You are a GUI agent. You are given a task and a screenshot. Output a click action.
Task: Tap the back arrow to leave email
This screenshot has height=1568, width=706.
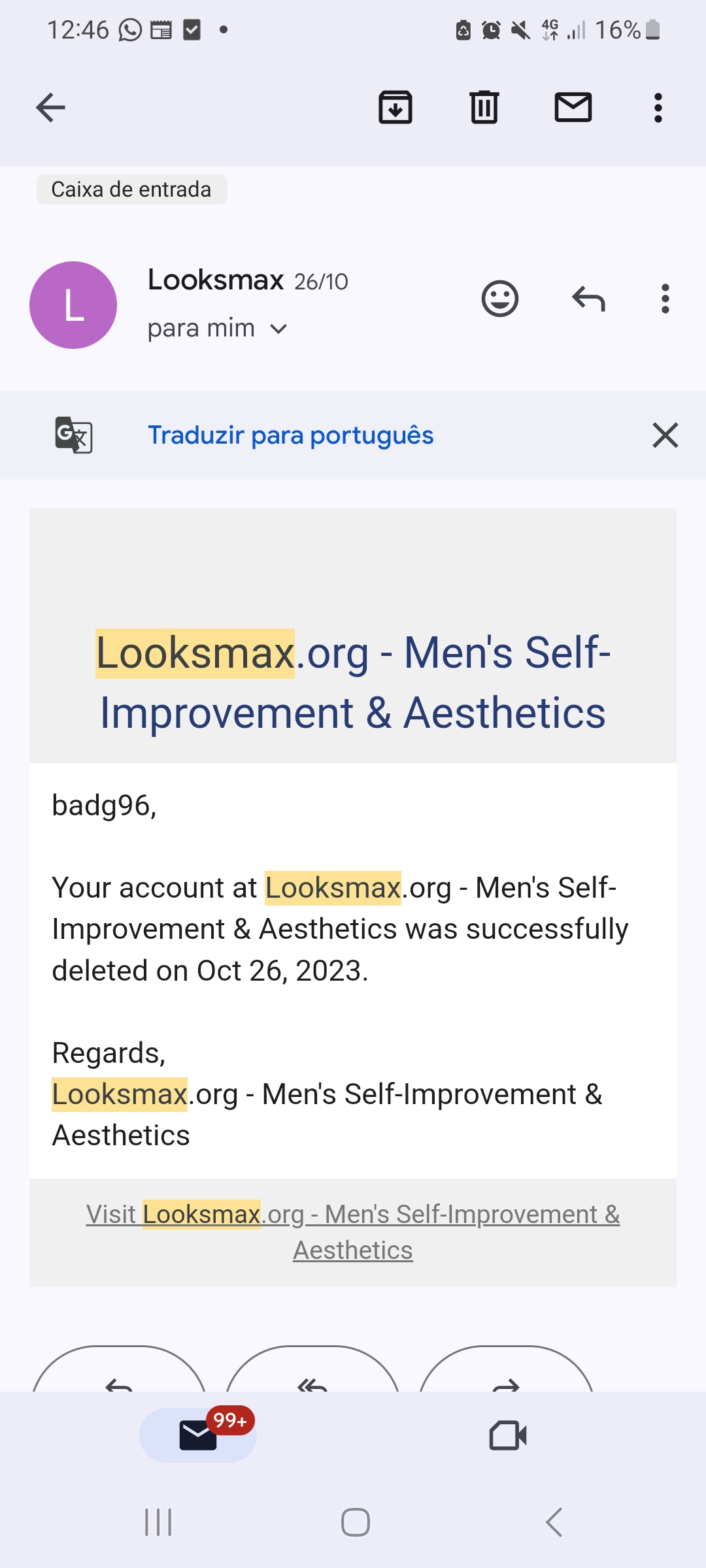pos(50,108)
